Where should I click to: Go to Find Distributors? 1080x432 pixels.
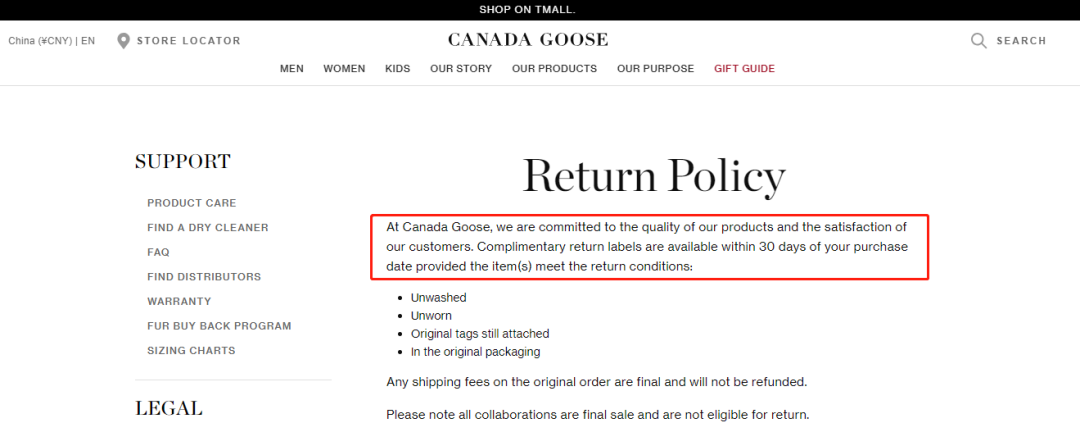[x=204, y=277]
